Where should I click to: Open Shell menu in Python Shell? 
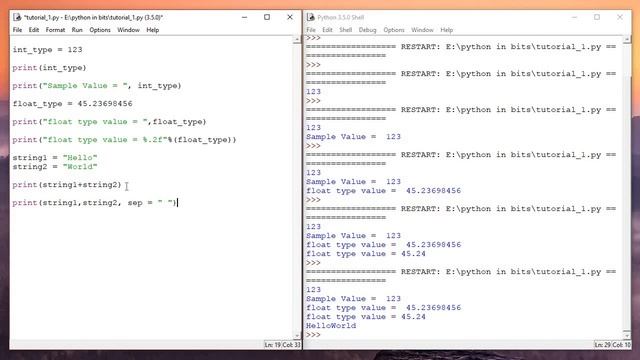[345, 30]
